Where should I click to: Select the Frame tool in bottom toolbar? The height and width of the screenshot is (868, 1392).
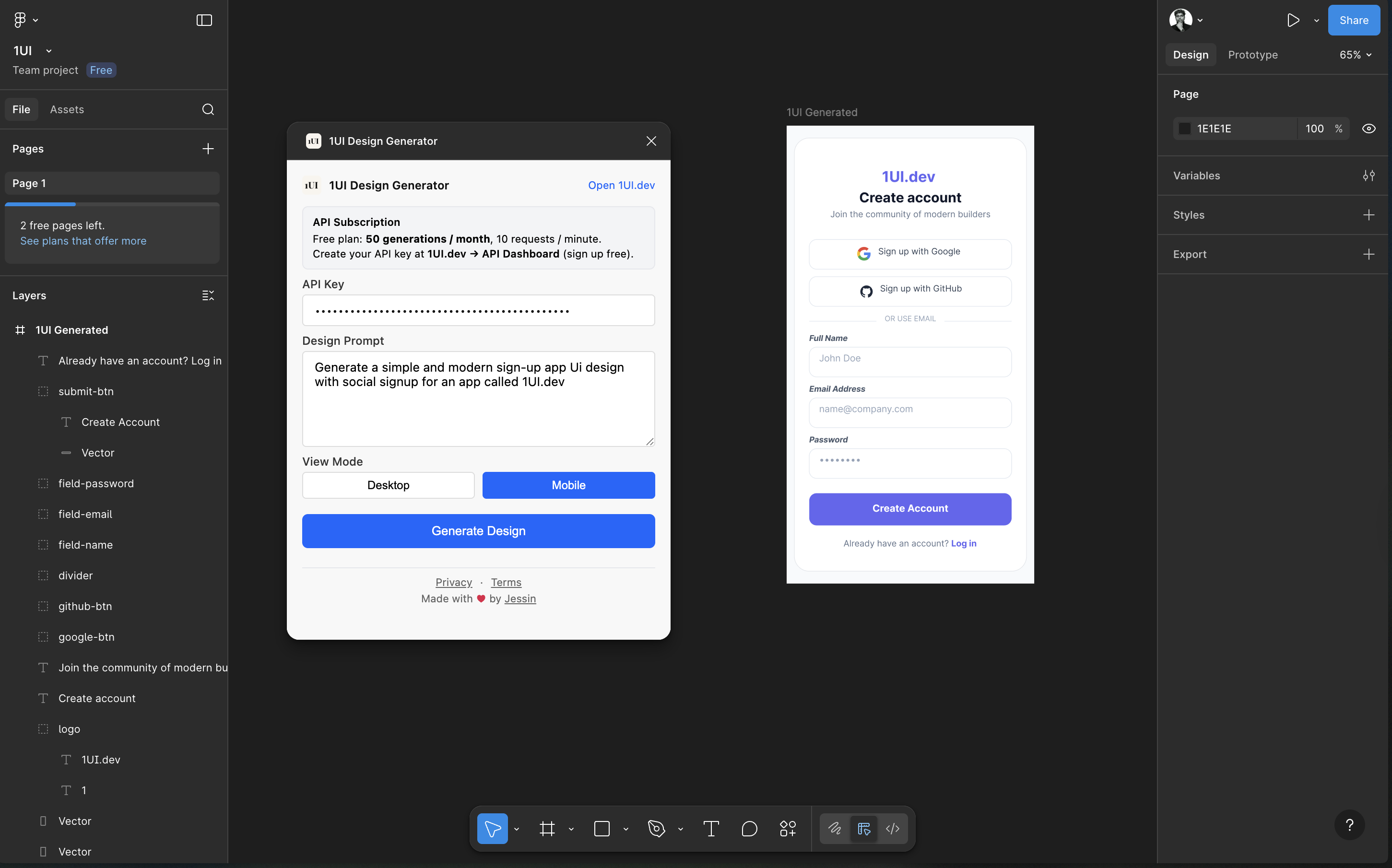click(547, 828)
